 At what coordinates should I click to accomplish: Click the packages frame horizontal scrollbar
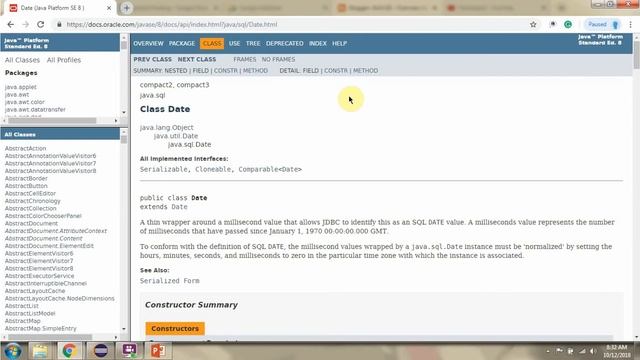(52, 121)
